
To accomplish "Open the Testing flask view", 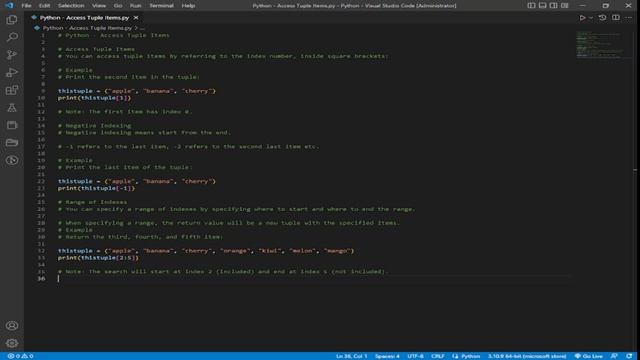I will (x=12, y=108).
